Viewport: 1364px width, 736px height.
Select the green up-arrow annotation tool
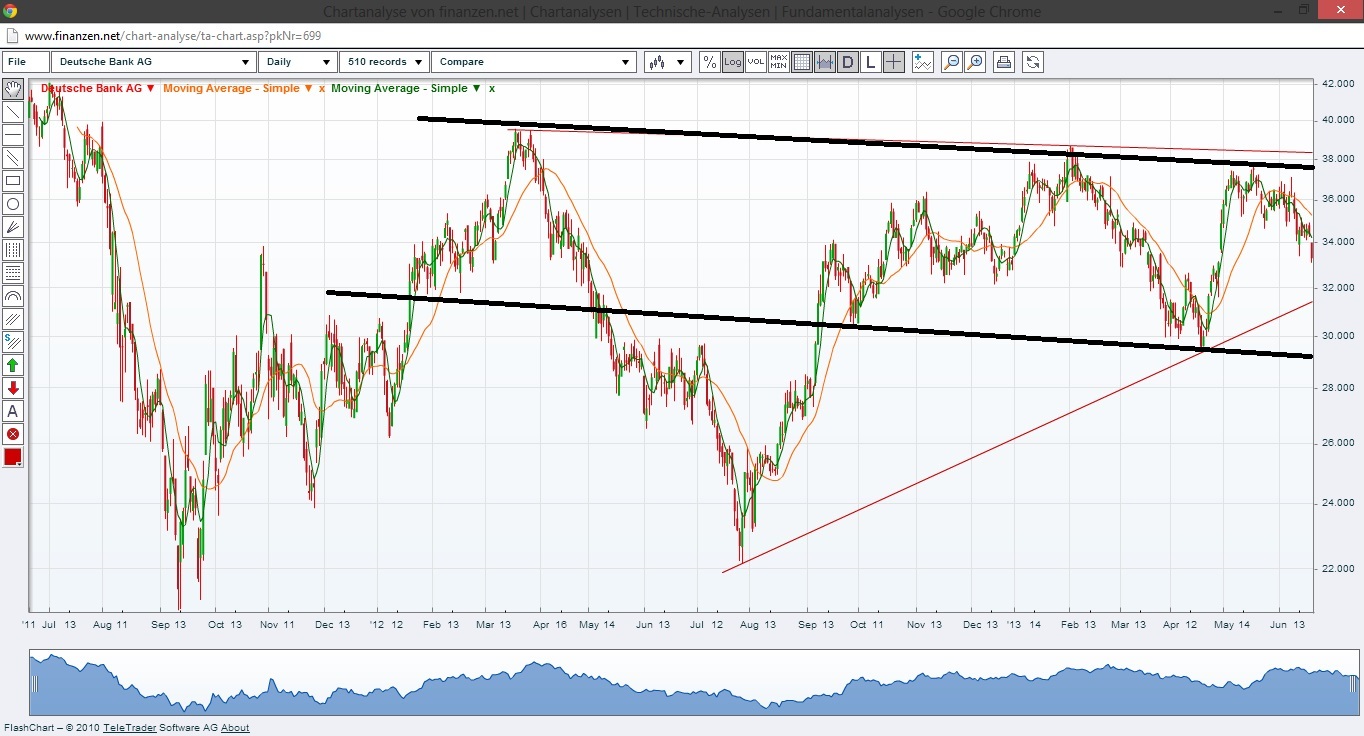pyautogui.click(x=13, y=365)
